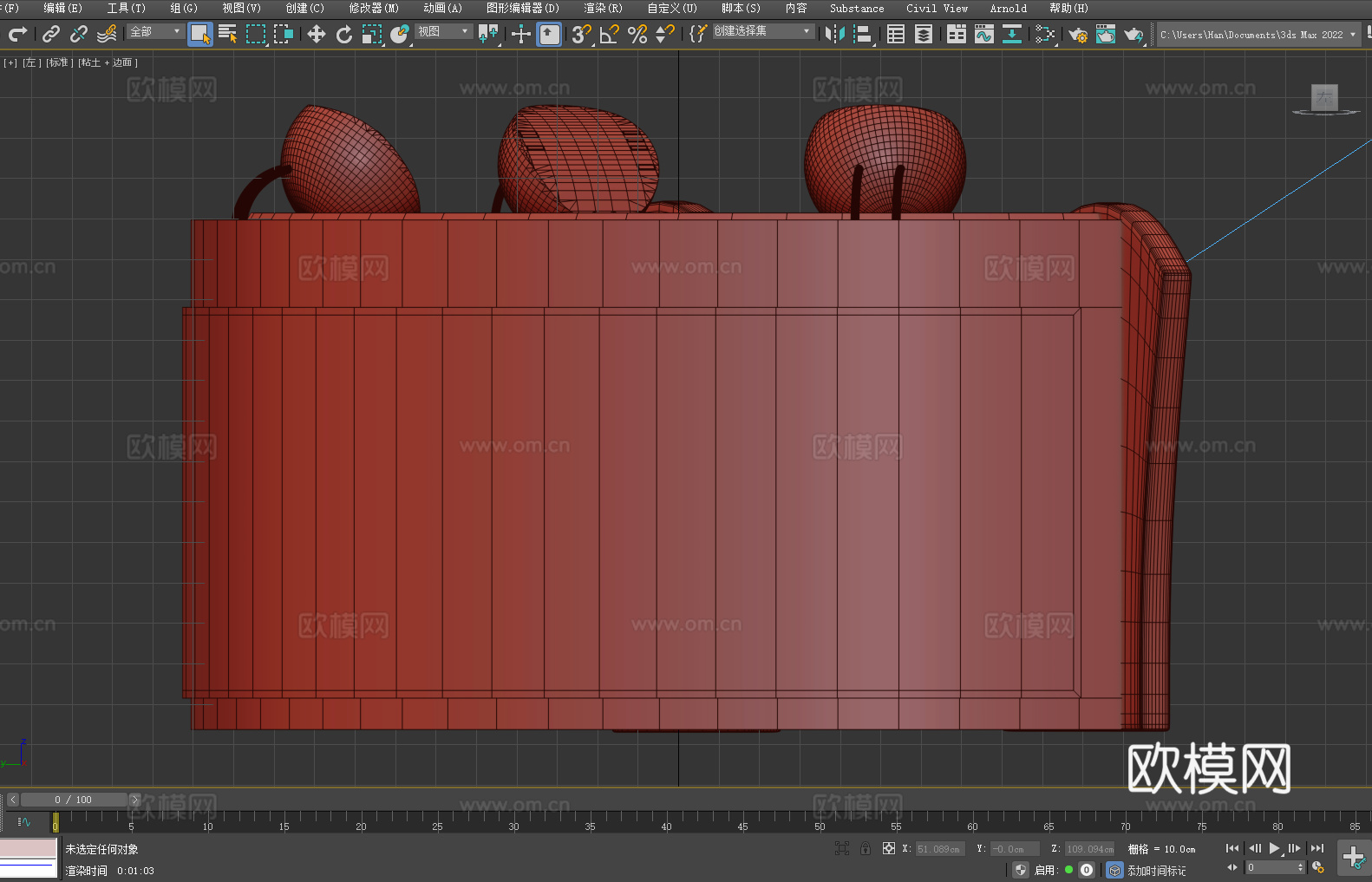Open the 渲染(R) menu

click(x=603, y=8)
